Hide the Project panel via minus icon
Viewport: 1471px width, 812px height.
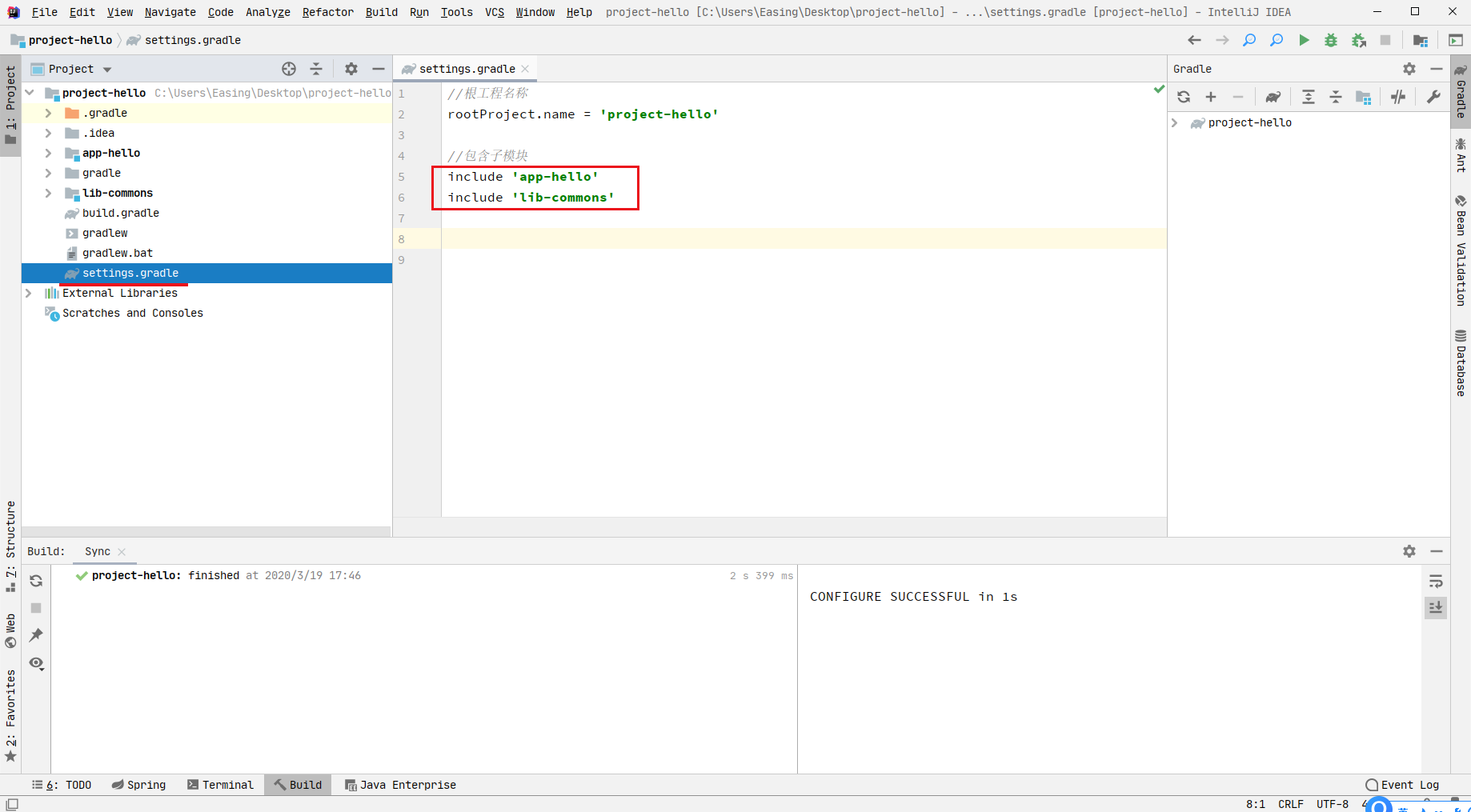[x=379, y=69]
